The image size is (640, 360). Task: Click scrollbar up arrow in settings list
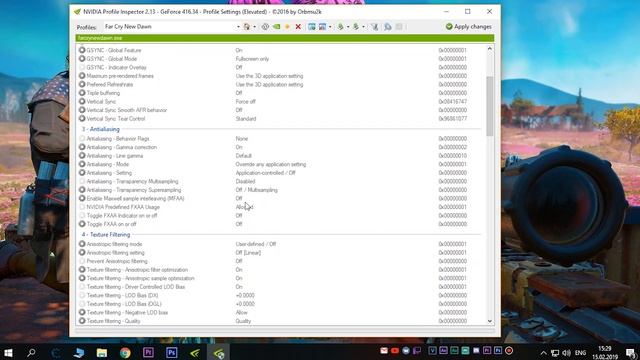pyautogui.click(x=490, y=49)
